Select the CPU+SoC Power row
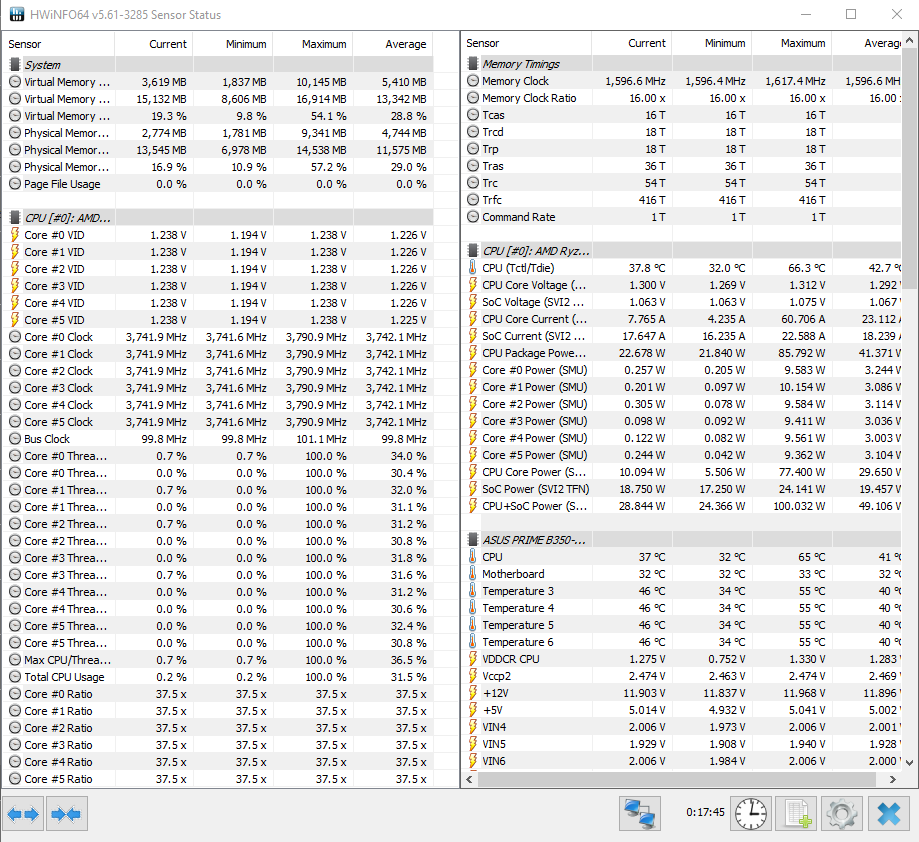This screenshot has height=842, width=919. (x=683, y=506)
